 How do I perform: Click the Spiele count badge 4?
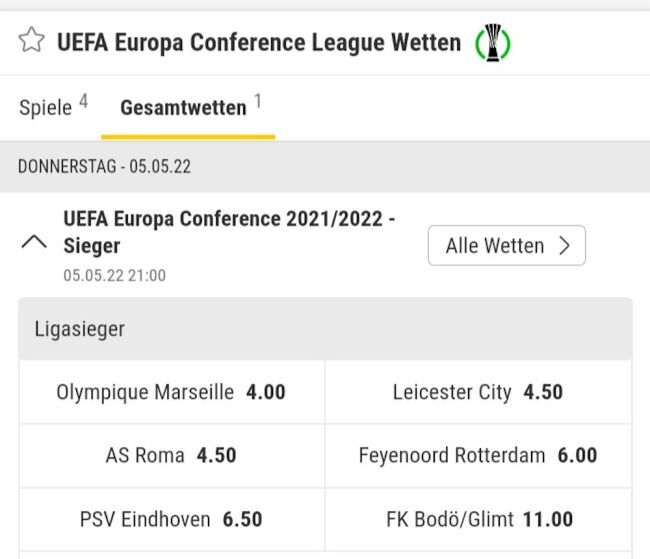[84, 101]
